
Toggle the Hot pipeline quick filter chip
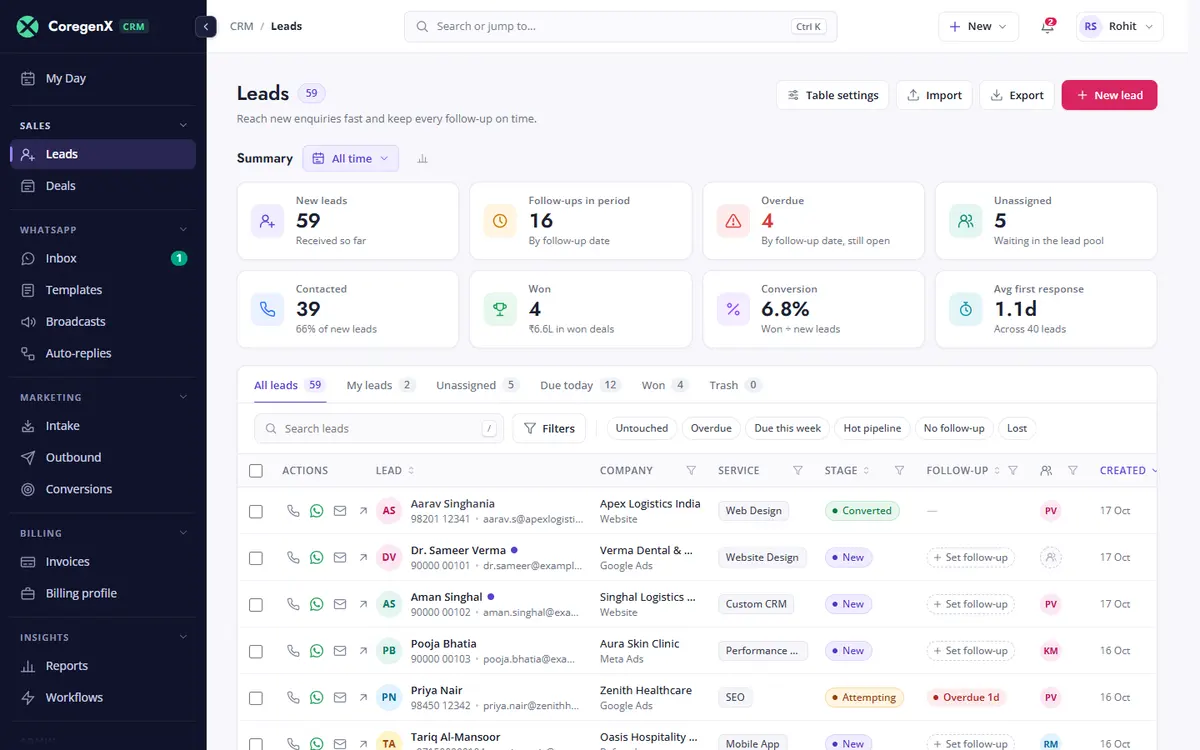point(872,428)
